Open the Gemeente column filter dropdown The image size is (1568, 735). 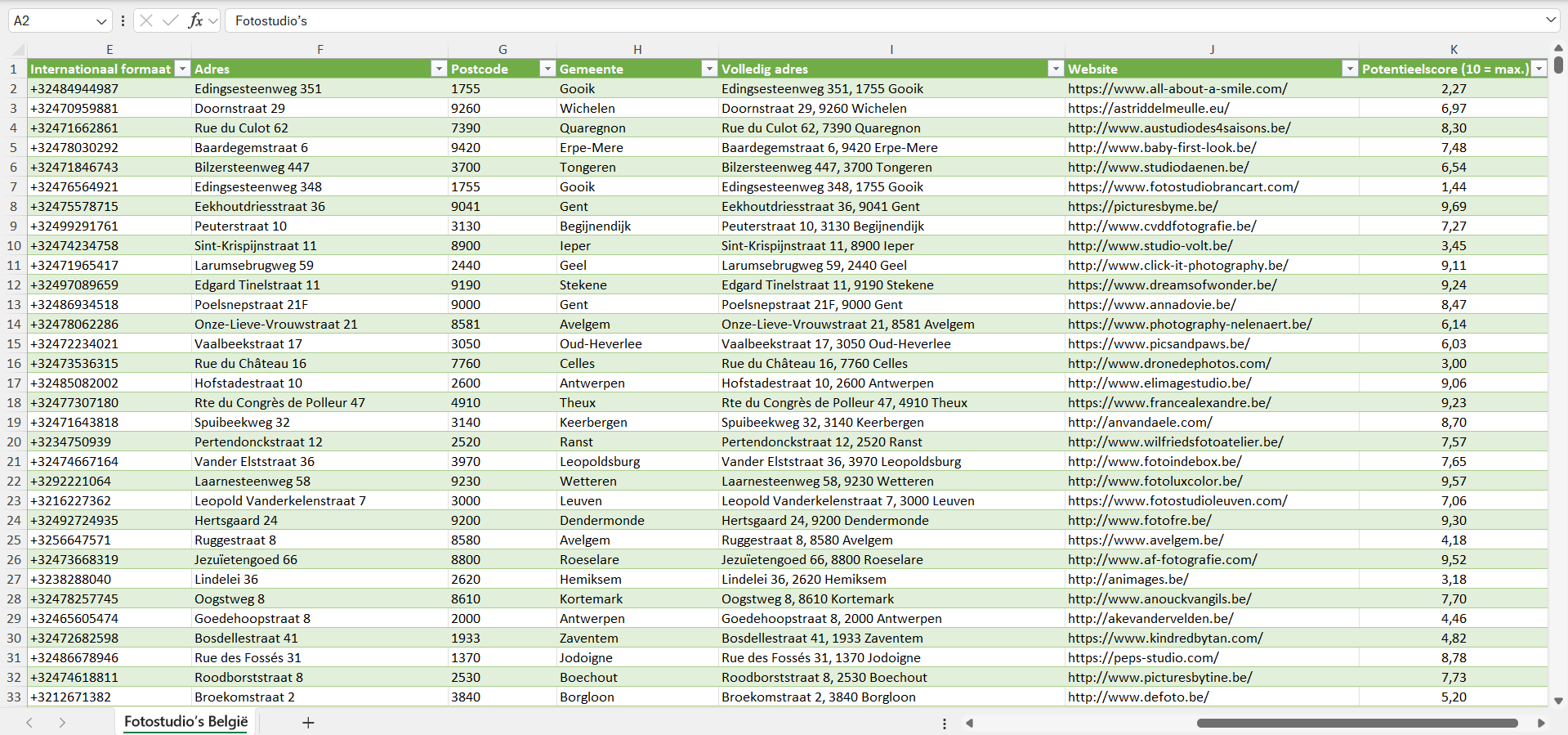pos(709,69)
